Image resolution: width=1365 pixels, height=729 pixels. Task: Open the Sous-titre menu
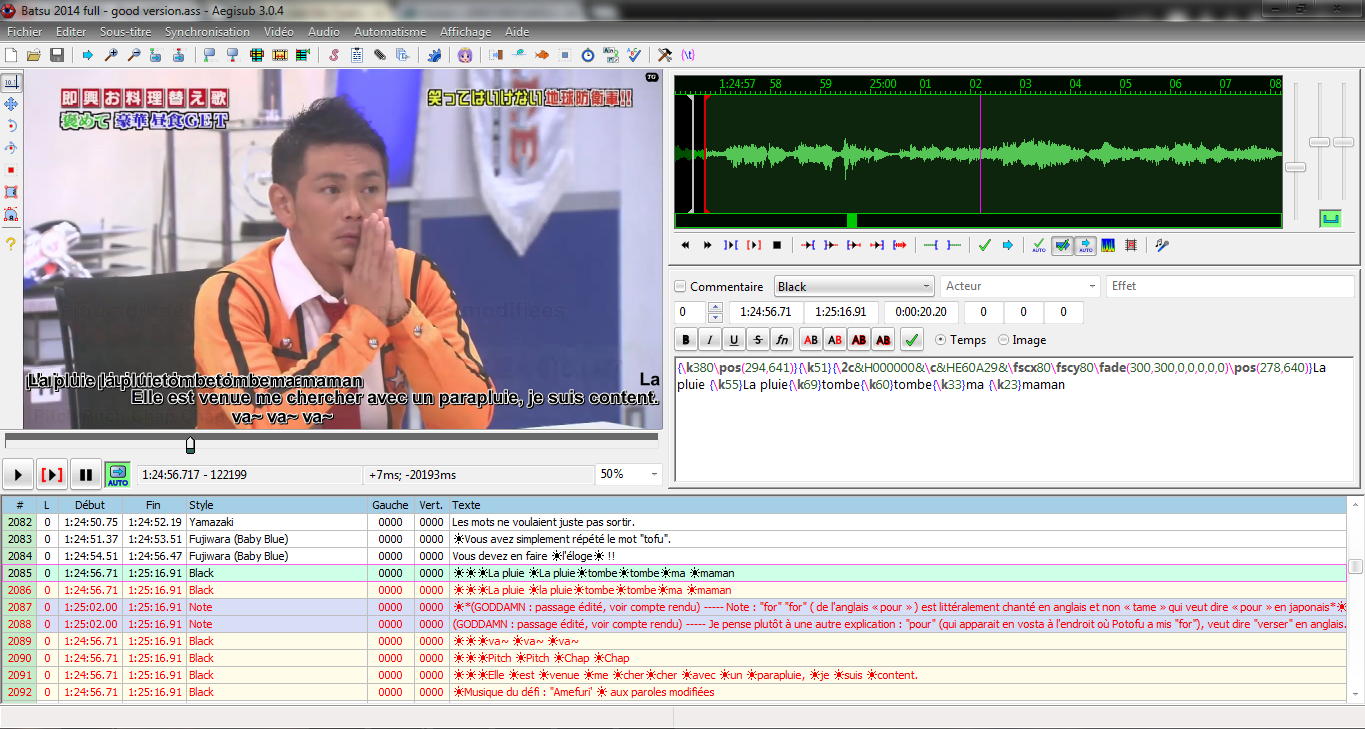click(125, 32)
